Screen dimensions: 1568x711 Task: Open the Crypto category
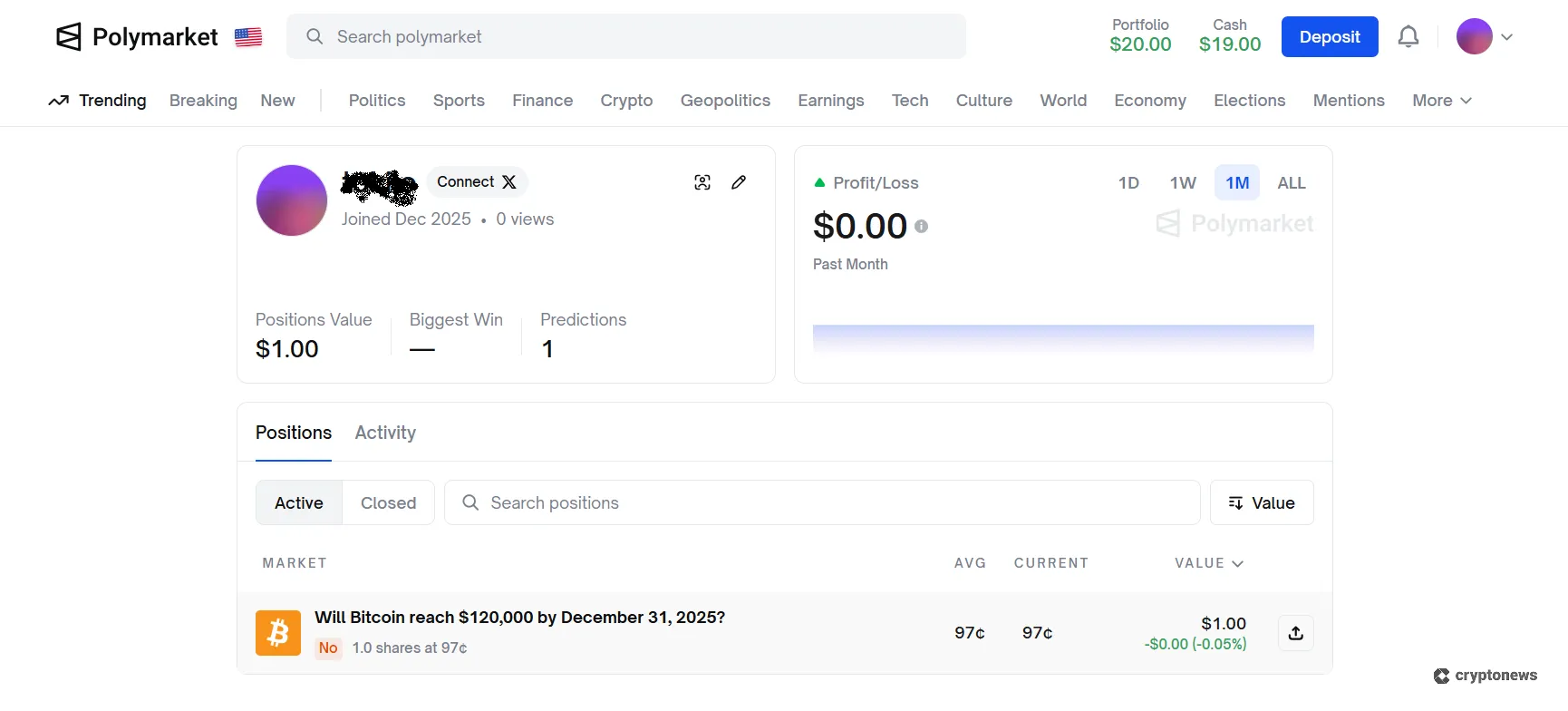[626, 101]
